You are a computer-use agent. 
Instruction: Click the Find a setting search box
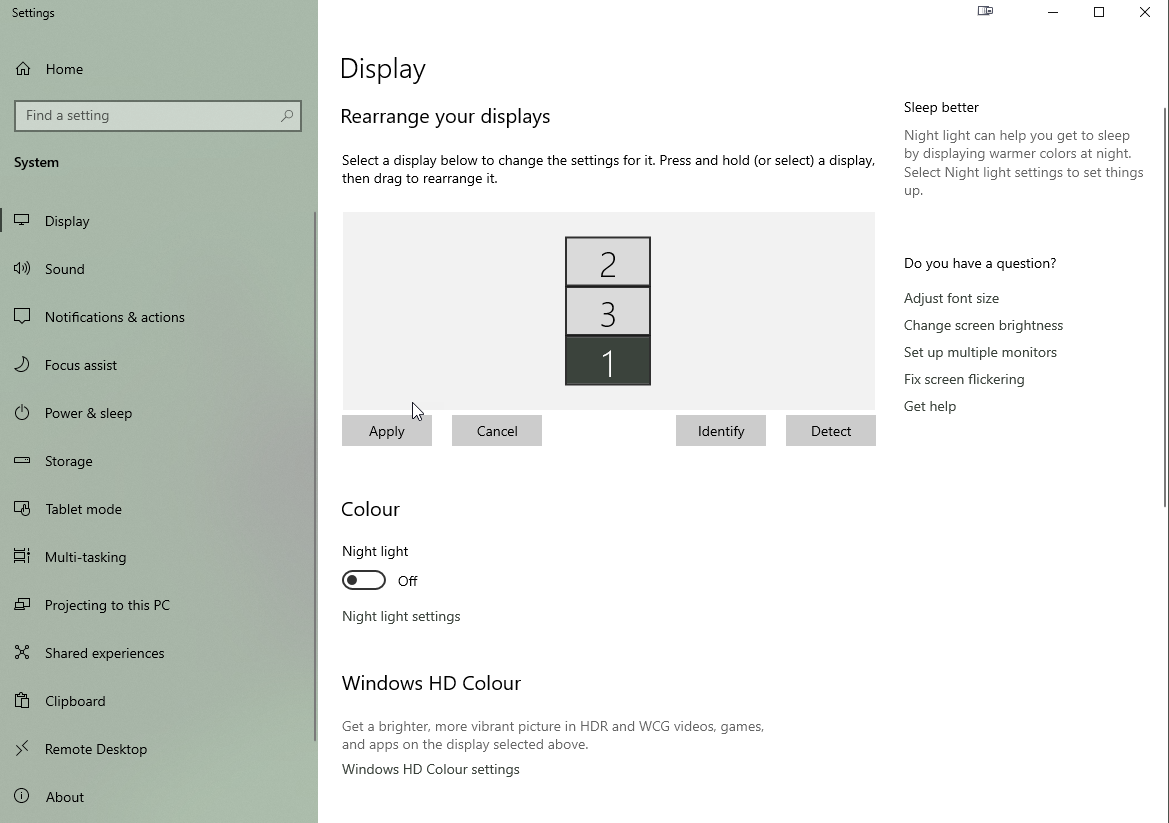pos(150,116)
